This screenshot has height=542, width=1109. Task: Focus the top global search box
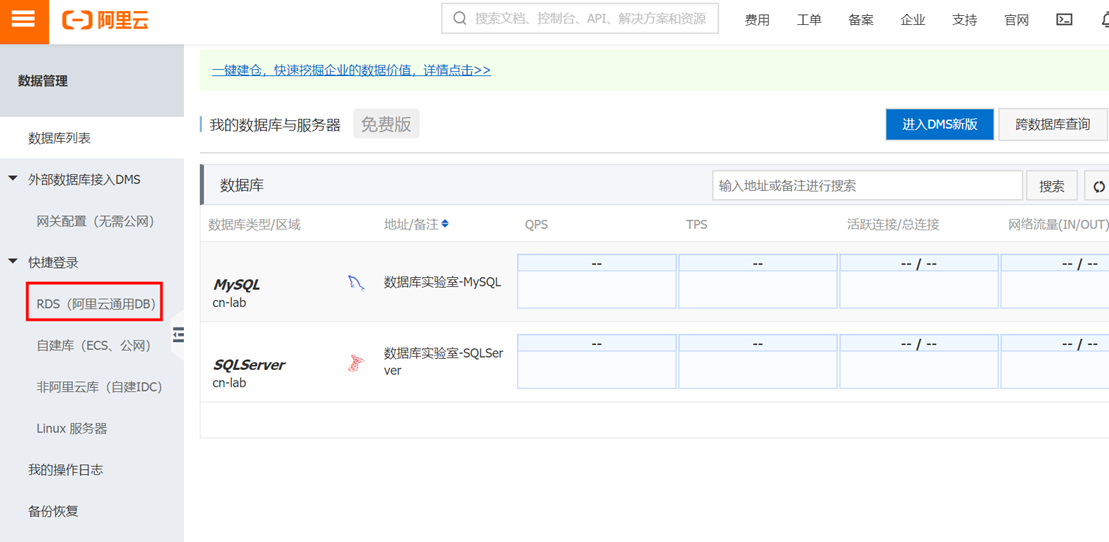click(x=580, y=18)
